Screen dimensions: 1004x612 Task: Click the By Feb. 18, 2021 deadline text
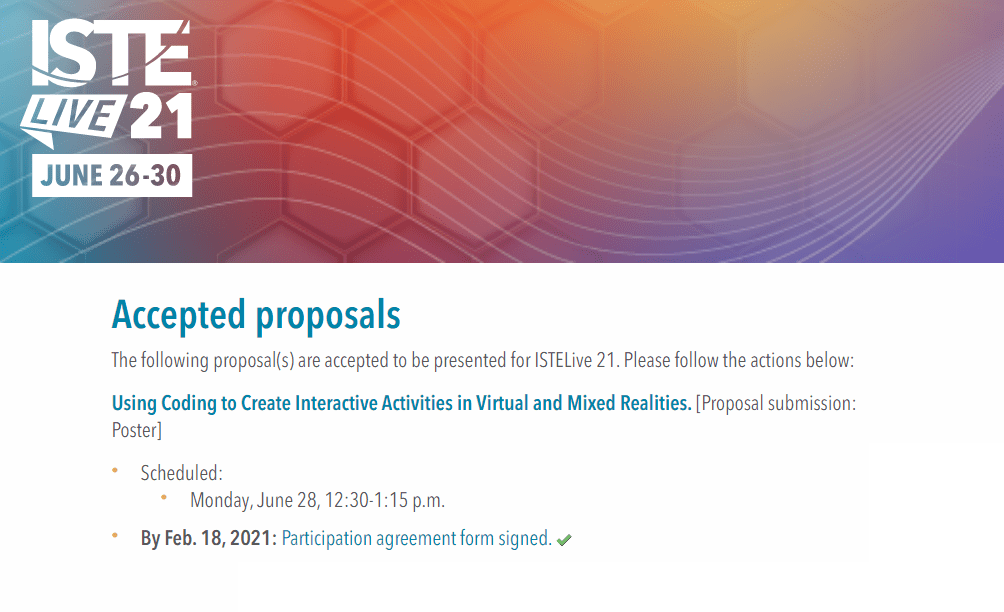[x=208, y=538]
